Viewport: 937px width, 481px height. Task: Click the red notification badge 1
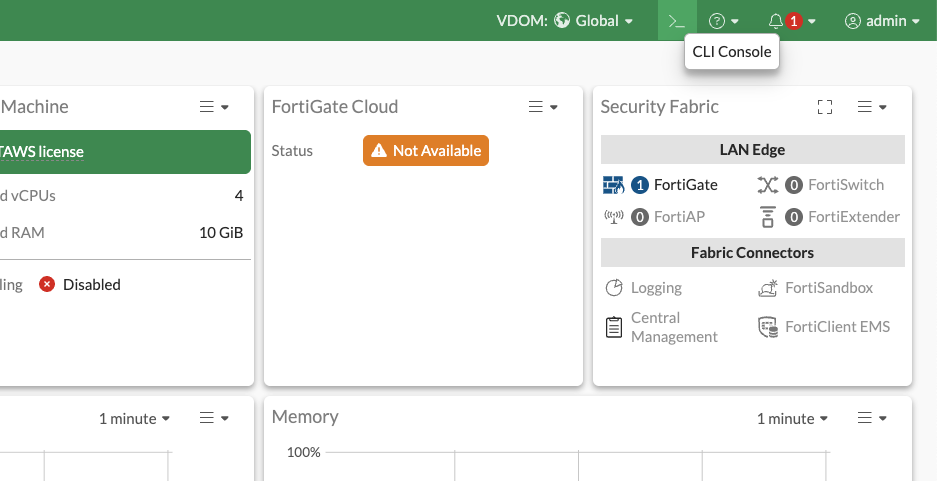[x=794, y=22]
